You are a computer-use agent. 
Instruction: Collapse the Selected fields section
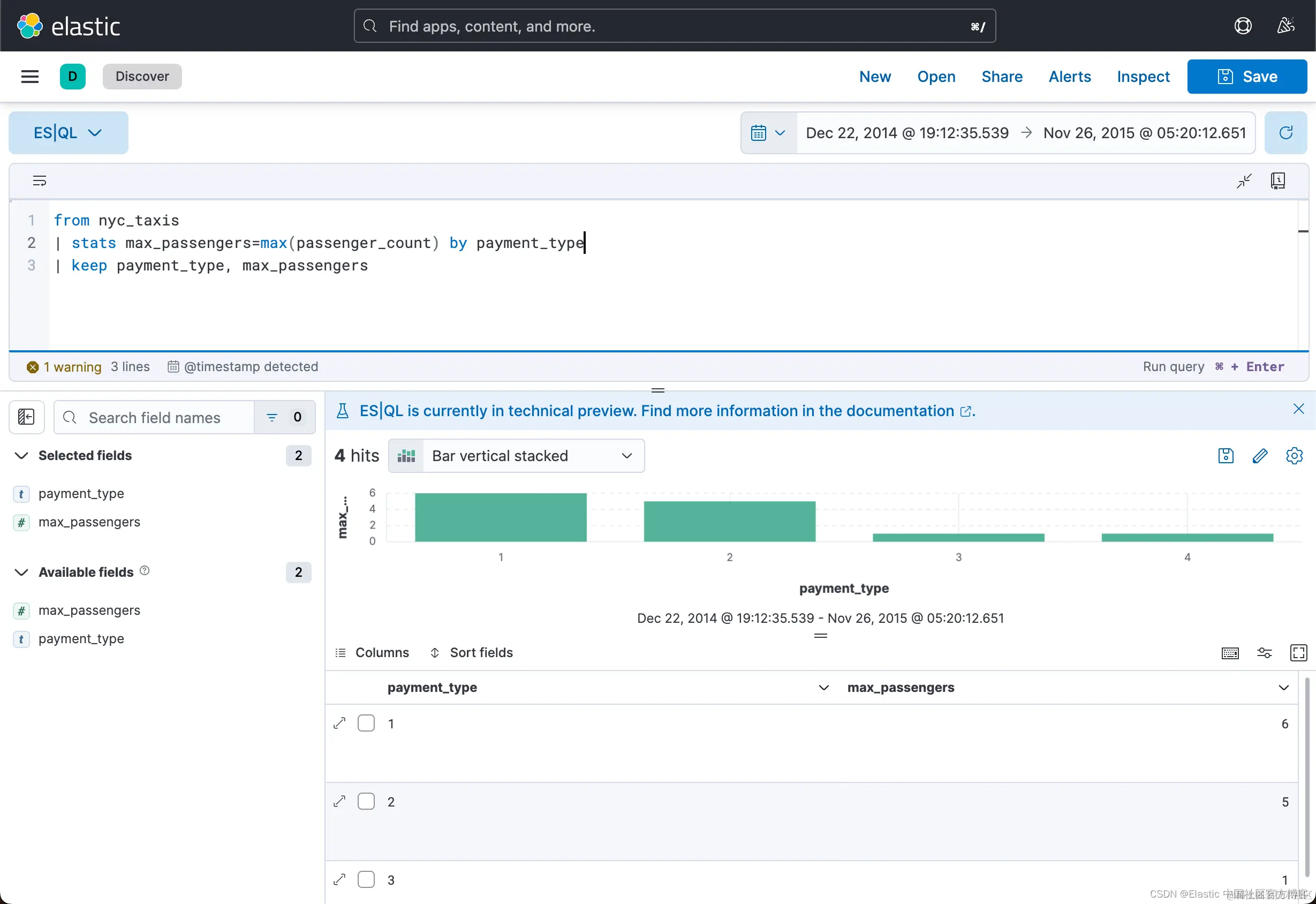coord(21,455)
